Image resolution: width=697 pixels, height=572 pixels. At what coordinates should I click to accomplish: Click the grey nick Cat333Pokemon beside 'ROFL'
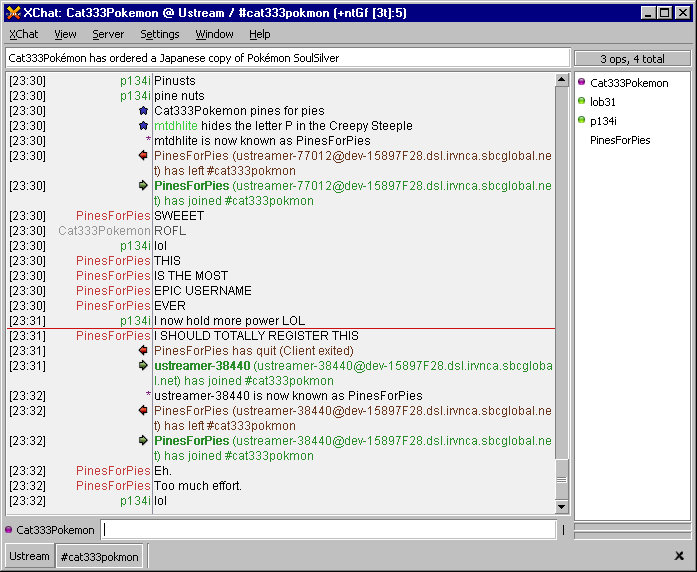click(x=104, y=231)
